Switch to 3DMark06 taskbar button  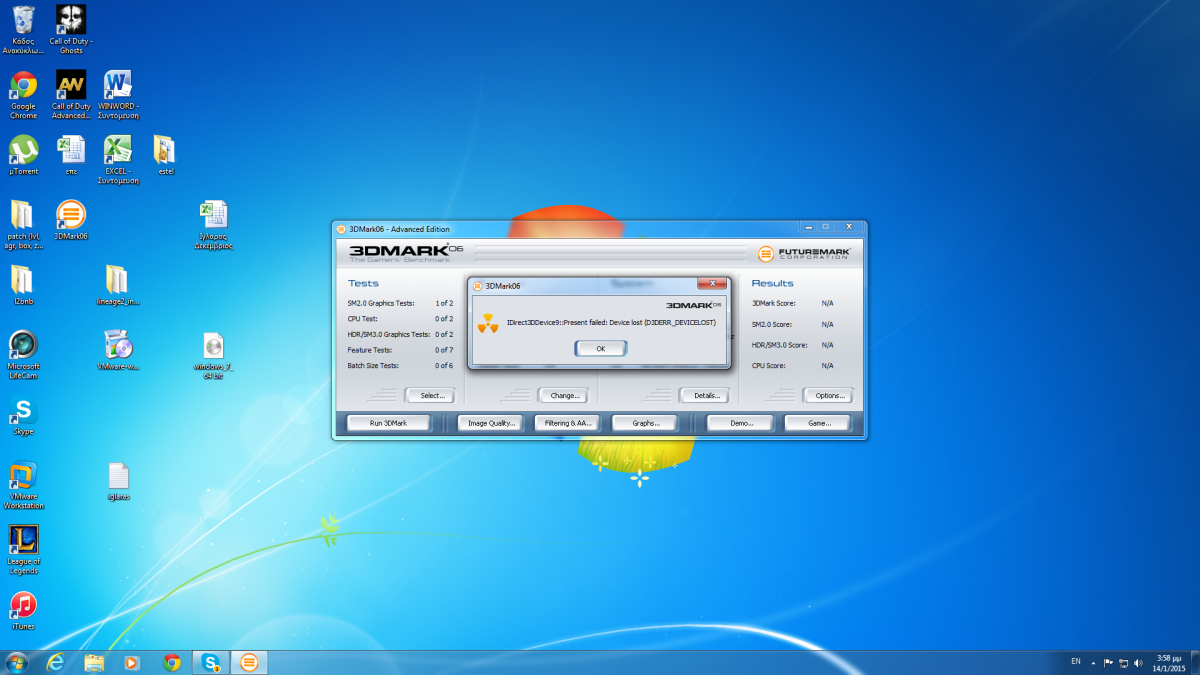(x=250, y=662)
